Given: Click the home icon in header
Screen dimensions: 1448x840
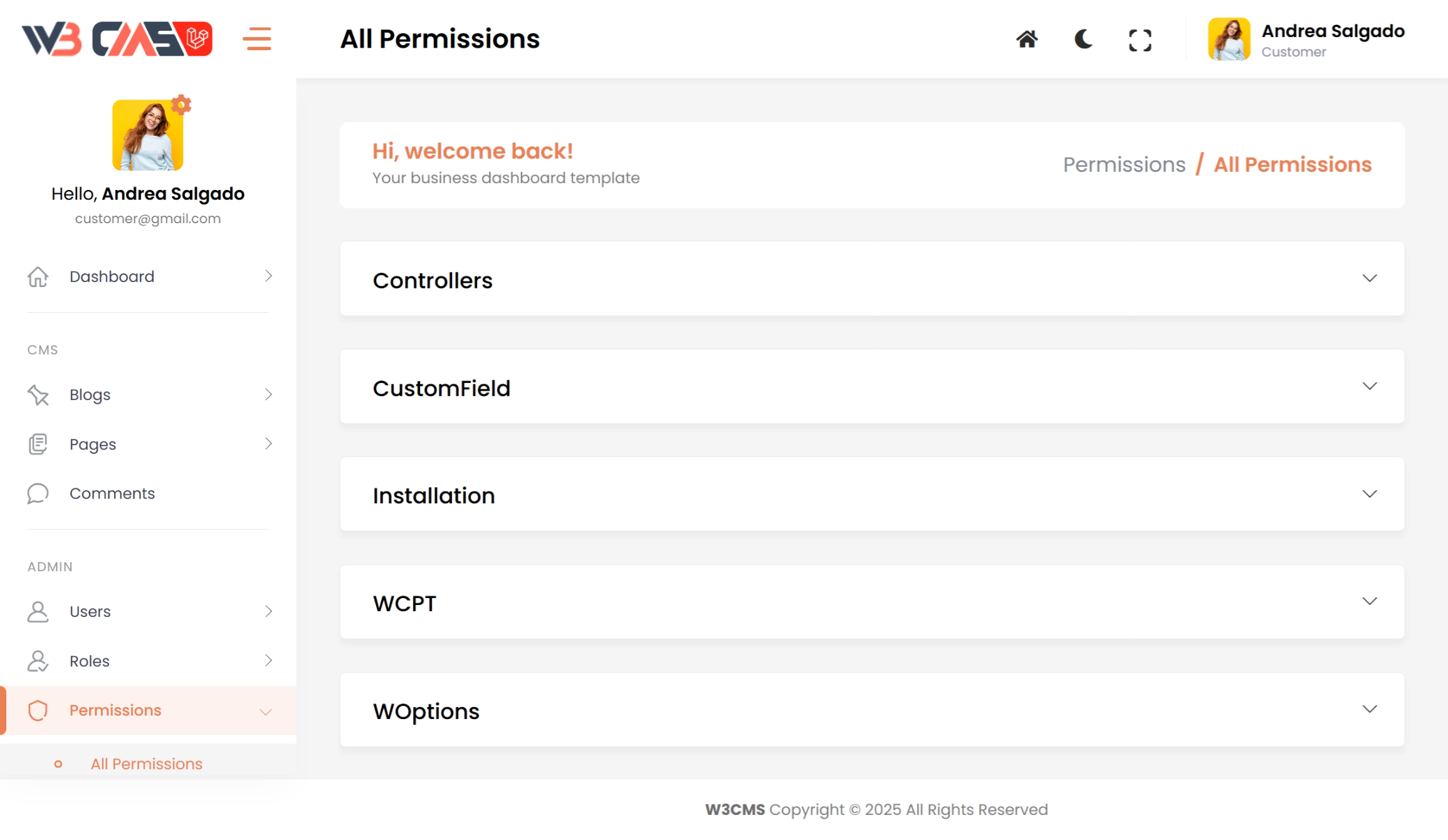Looking at the screenshot, I should [x=1027, y=39].
